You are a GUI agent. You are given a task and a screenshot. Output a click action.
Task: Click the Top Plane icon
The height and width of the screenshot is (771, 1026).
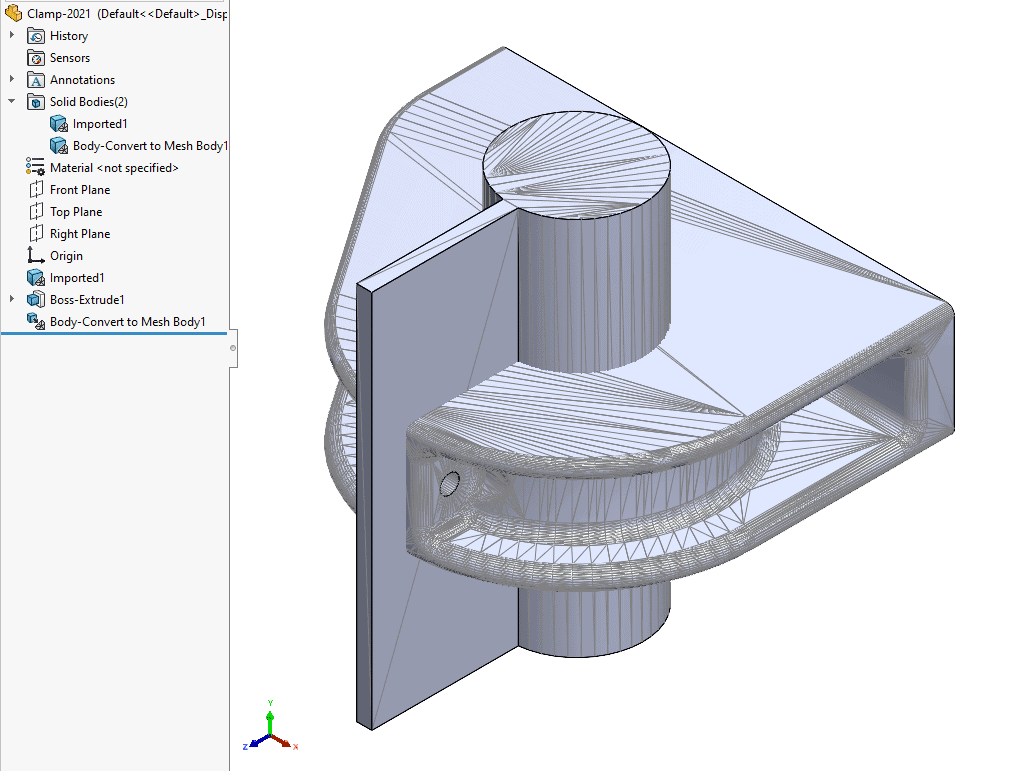[38, 211]
